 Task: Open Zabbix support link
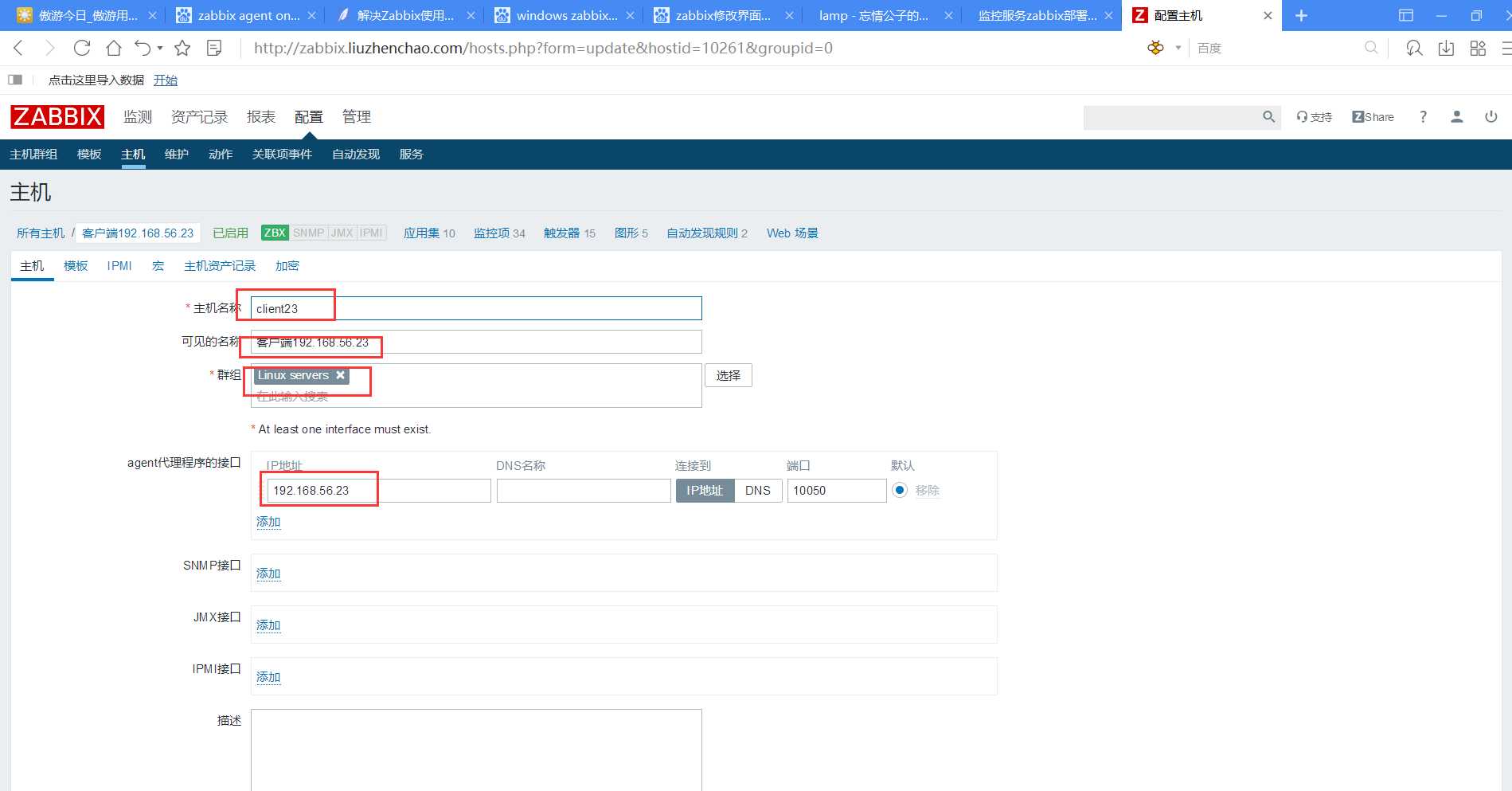1315,117
